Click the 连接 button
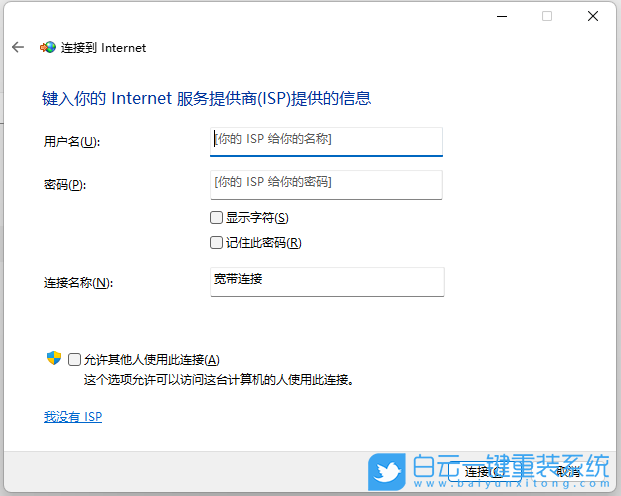The height and width of the screenshot is (496, 621). (484, 471)
